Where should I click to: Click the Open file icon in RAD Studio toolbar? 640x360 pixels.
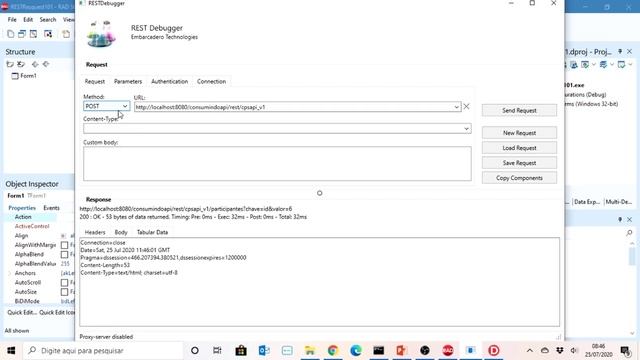(x=66, y=34)
